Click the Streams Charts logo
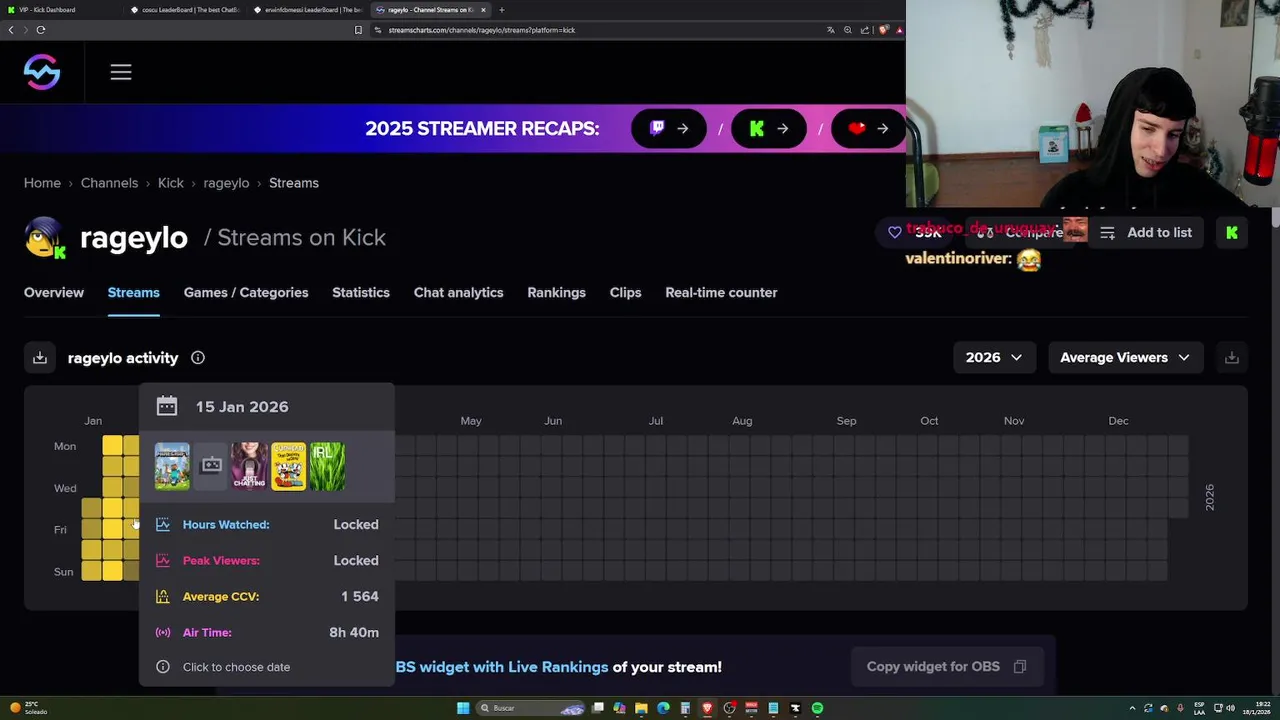This screenshot has height=720, width=1280. pyautogui.click(x=42, y=72)
